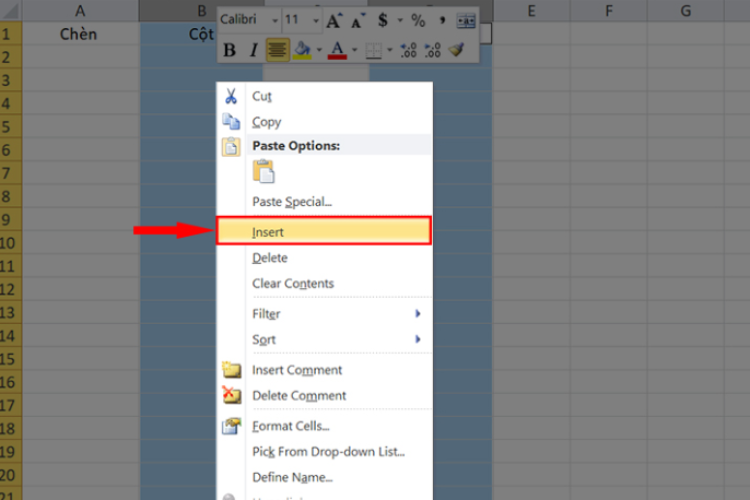This screenshot has height=500, width=750.
Task: Click the Insert Comment icon
Action: (232, 370)
